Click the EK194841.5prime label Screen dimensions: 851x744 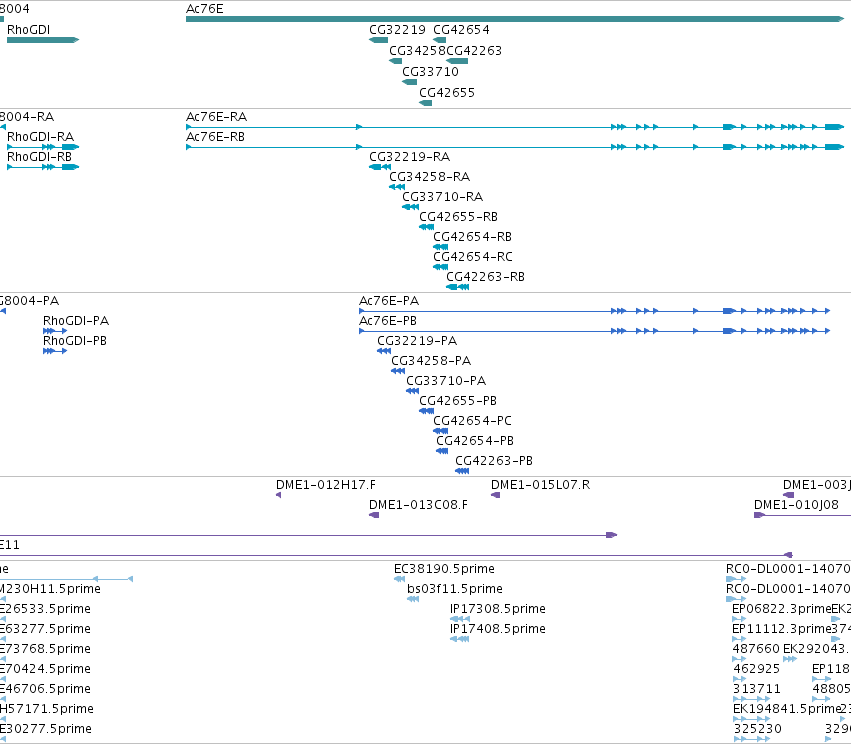pyautogui.click(x=786, y=709)
